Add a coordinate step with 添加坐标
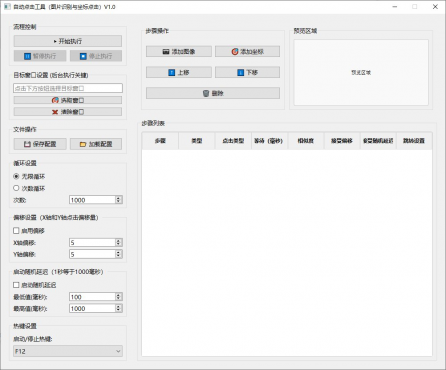 tap(247, 51)
